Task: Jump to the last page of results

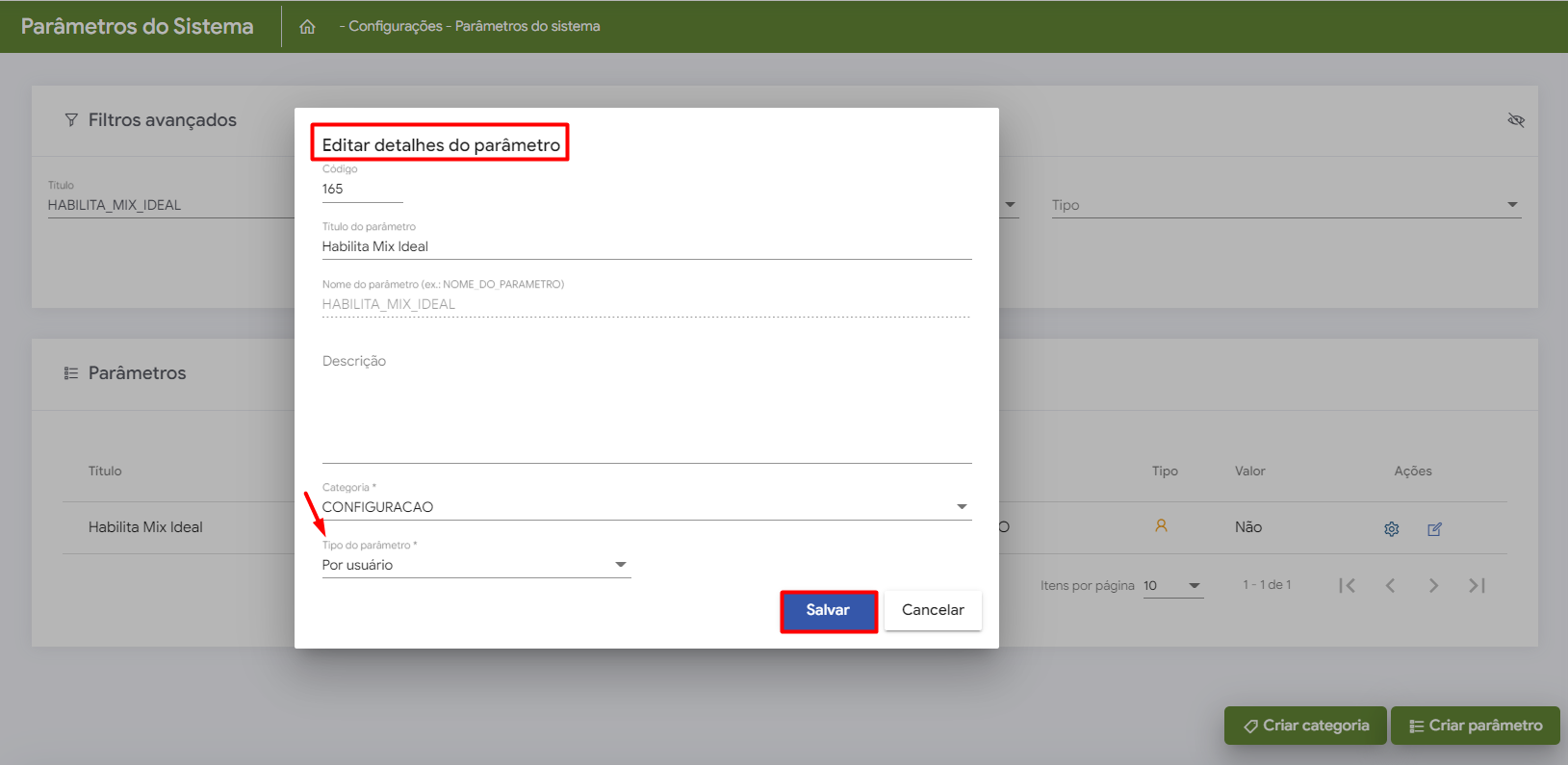Action: point(1477,585)
